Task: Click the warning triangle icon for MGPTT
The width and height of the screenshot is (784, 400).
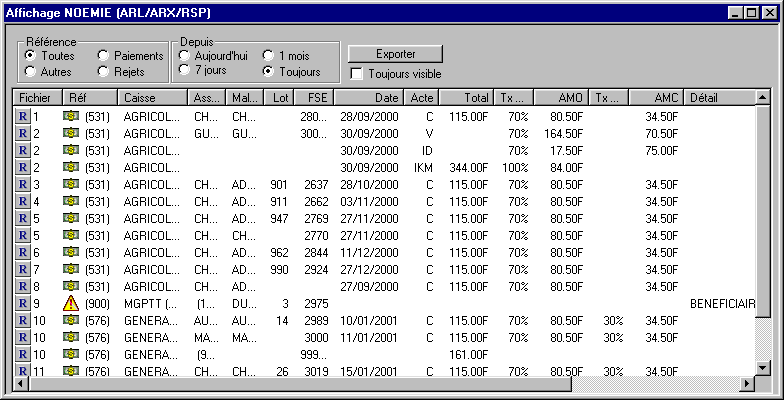Action: point(71,303)
